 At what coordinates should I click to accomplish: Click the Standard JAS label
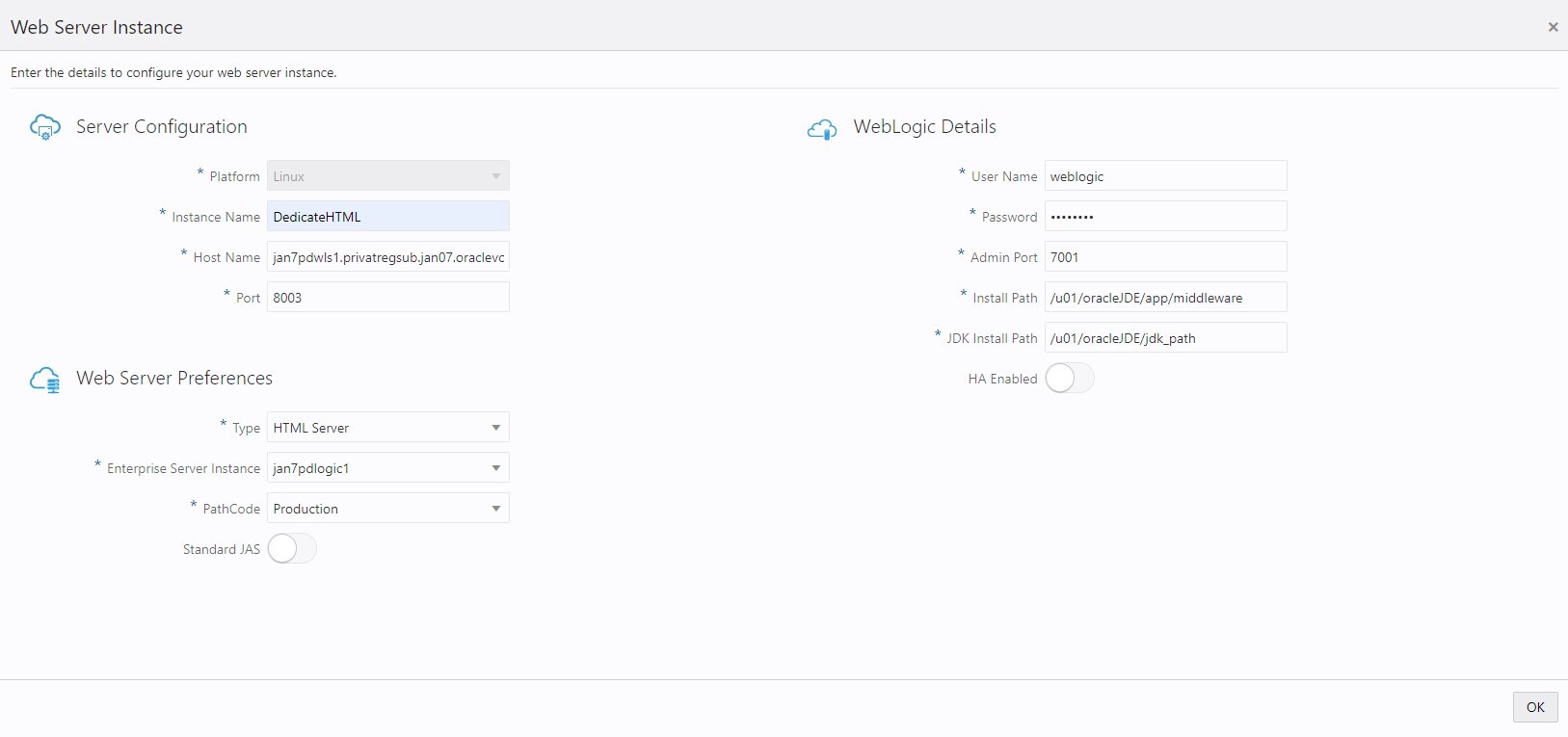pyautogui.click(x=222, y=549)
